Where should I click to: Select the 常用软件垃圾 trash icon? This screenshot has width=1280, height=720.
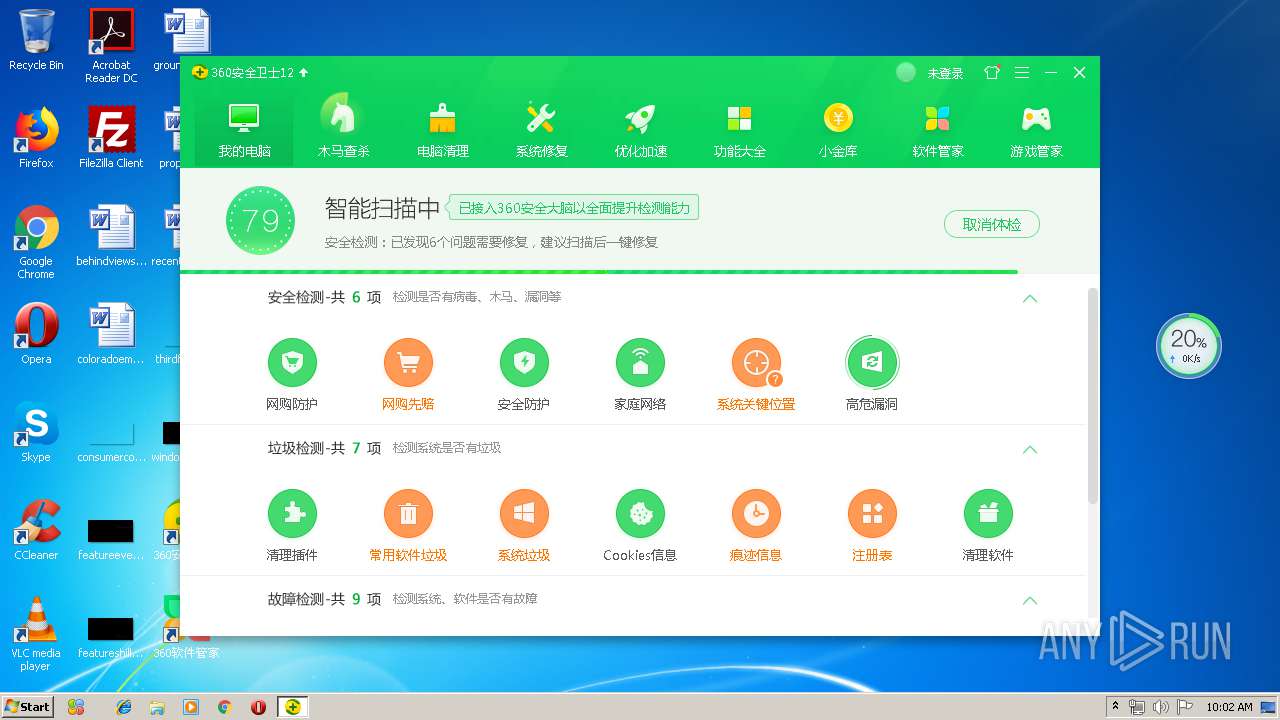(x=408, y=513)
